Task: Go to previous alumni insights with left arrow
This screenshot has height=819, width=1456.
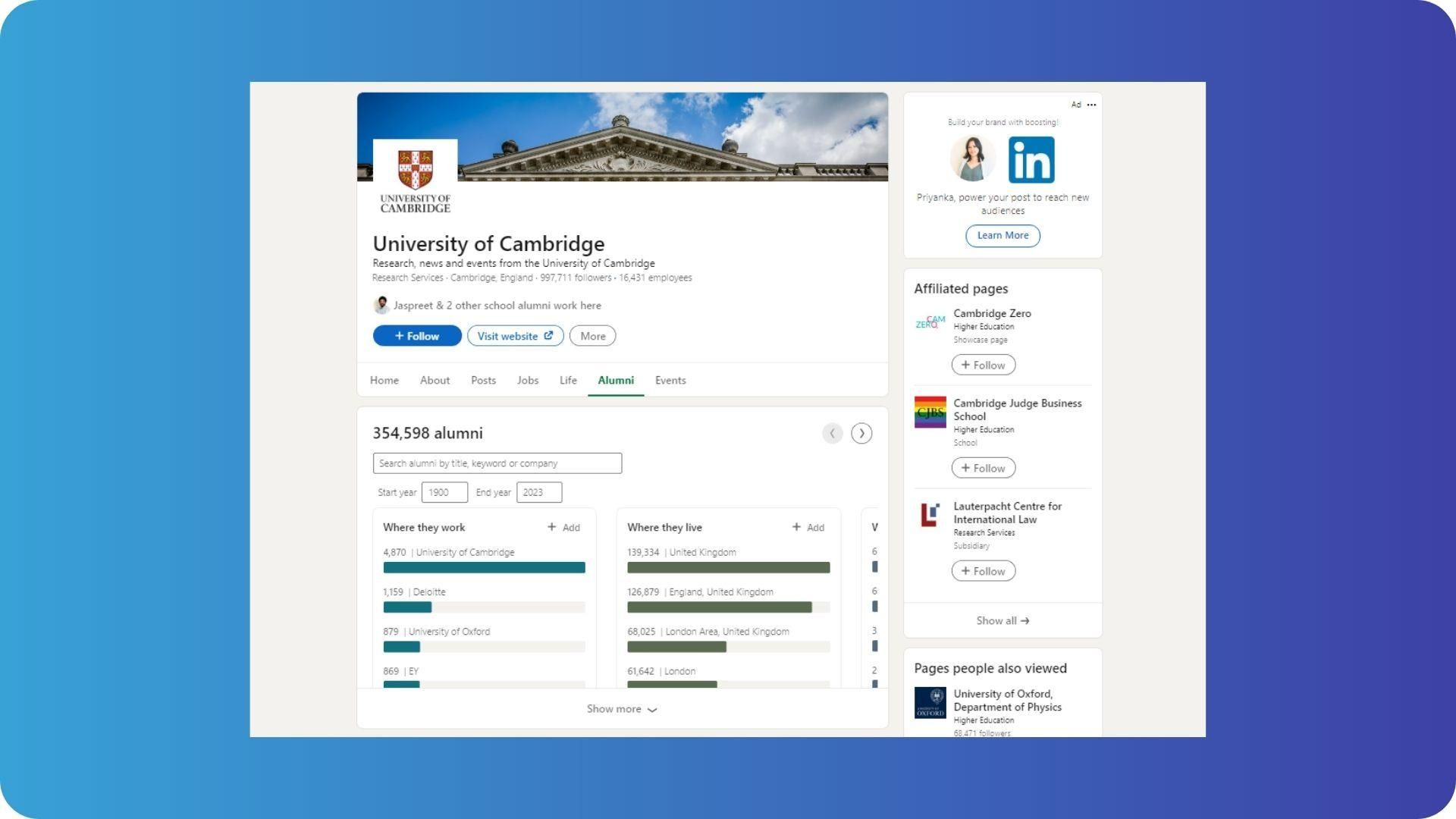Action: click(x=833, y=434)
